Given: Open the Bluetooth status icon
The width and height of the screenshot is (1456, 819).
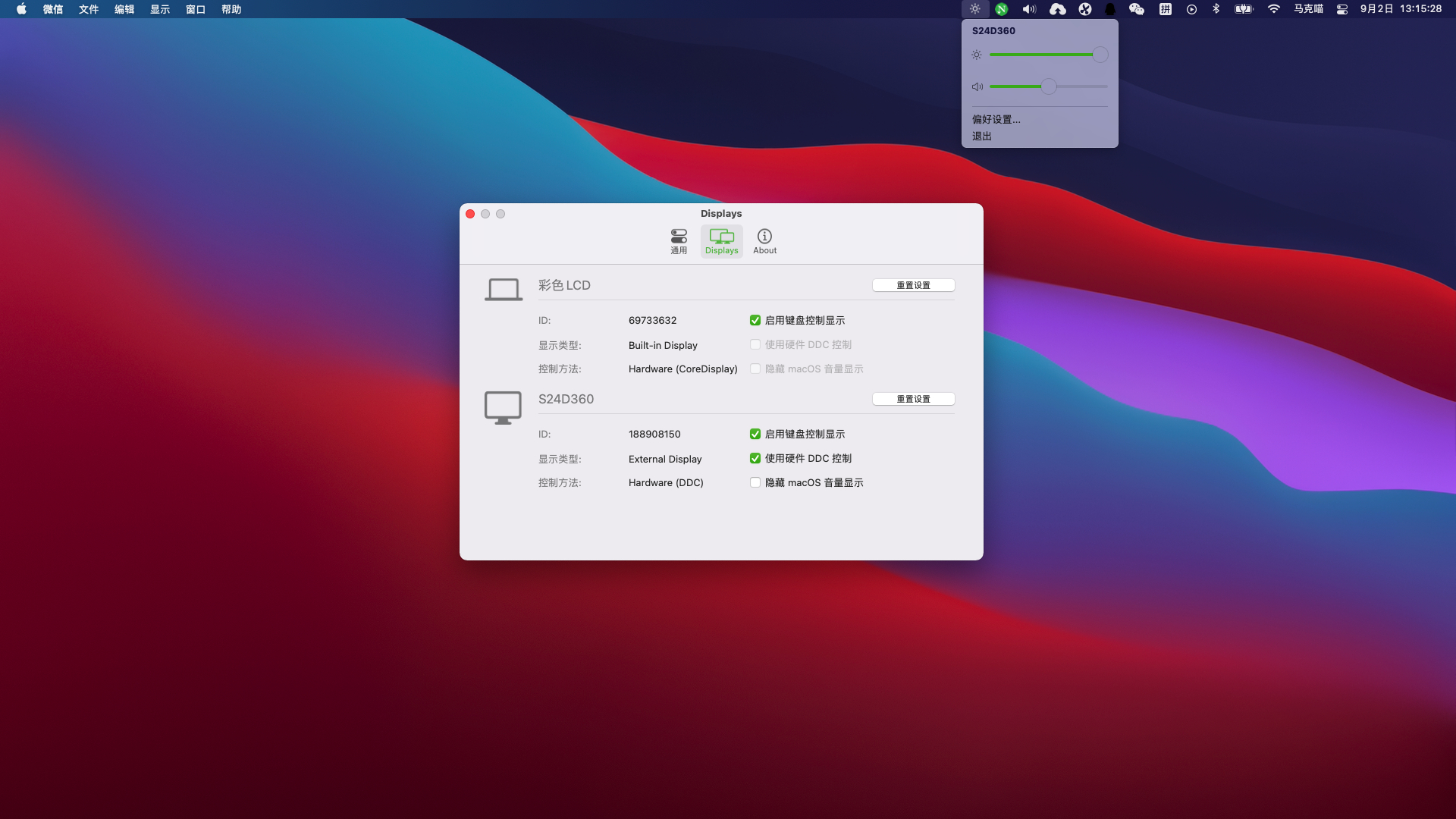Looking at the screenshot, I should (1216, 9).
